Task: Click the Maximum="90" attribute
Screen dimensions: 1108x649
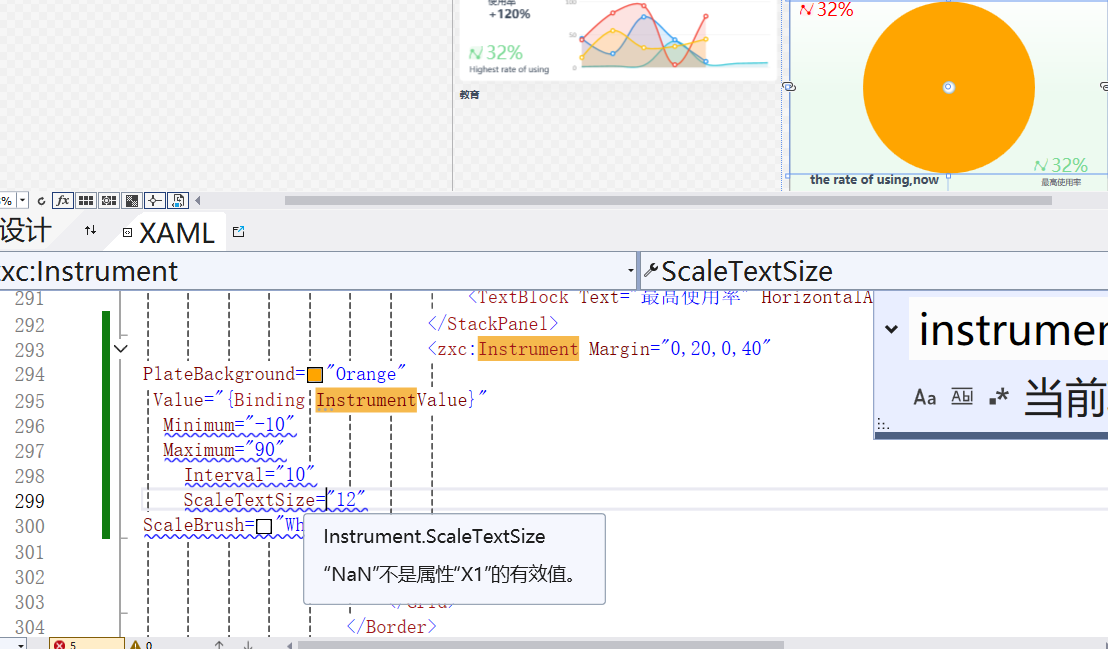Action: pyautogui.click(x=223, y=450)
